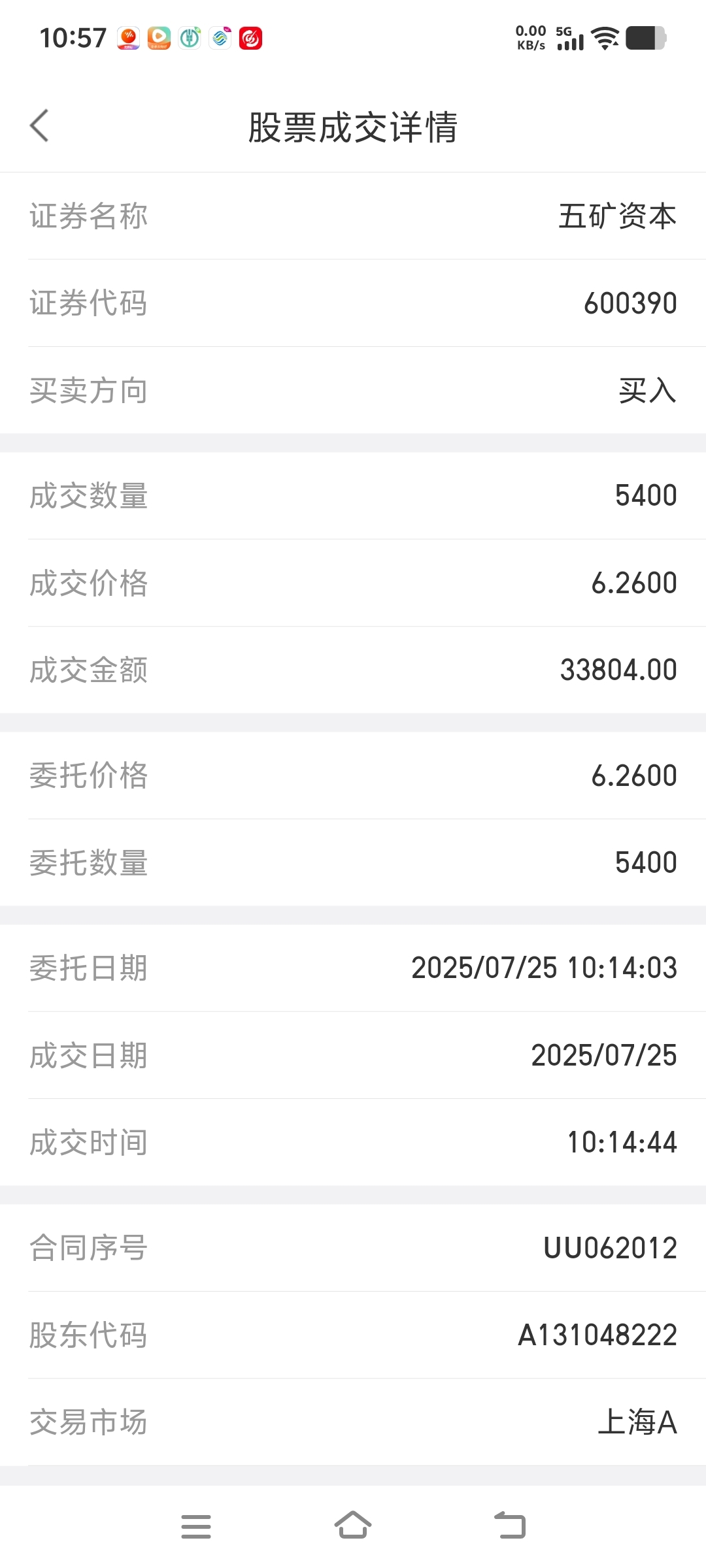Tap the order date 2025/07/25 10:14:03
This screenshot has height=1568, width=706.
pyautogui.click(x=544, y=968)
